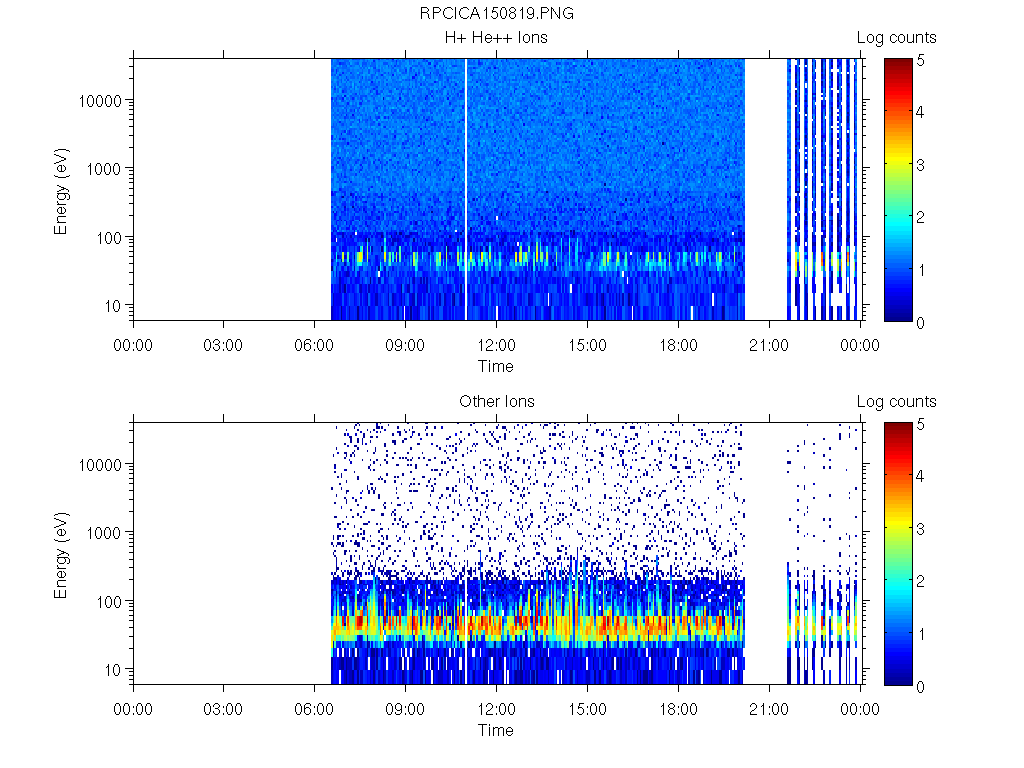Image resolution: width=1024 pixels, height=768 pixels.
Task: Click 18:00 time tick under Other Ions plot
Action: coord(678,709)
